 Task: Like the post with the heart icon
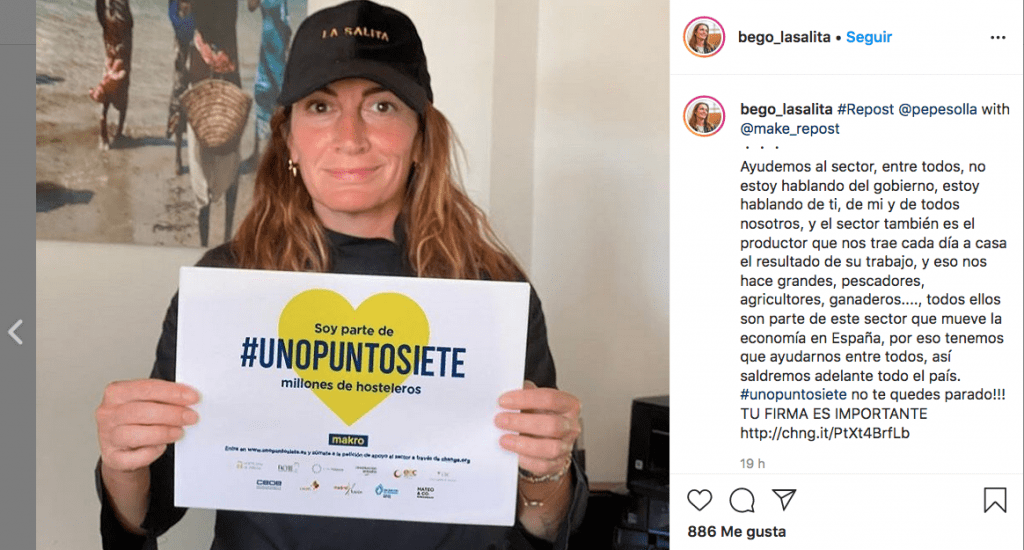coord(699,500)
